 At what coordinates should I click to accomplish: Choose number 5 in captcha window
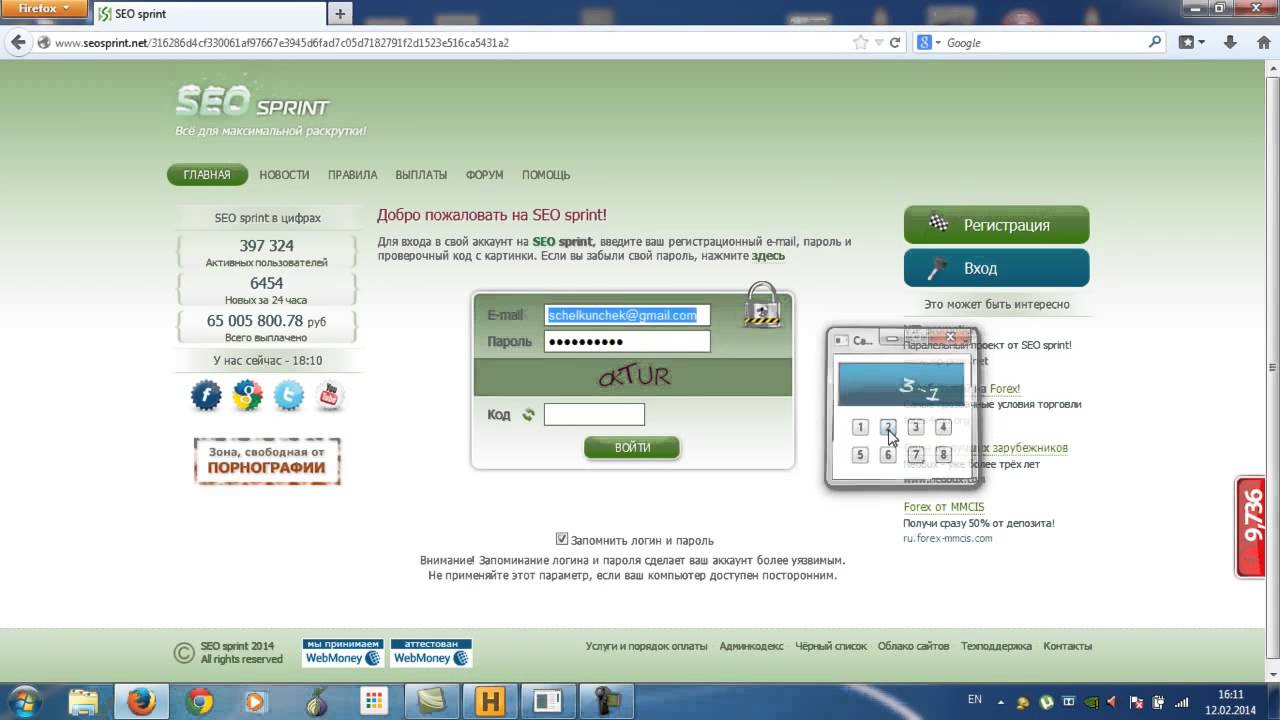click(860, 455)
